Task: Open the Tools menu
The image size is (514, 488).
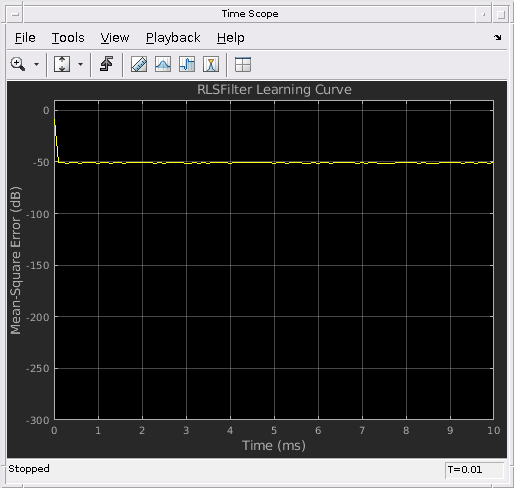Action: click(x=68, y=38)
